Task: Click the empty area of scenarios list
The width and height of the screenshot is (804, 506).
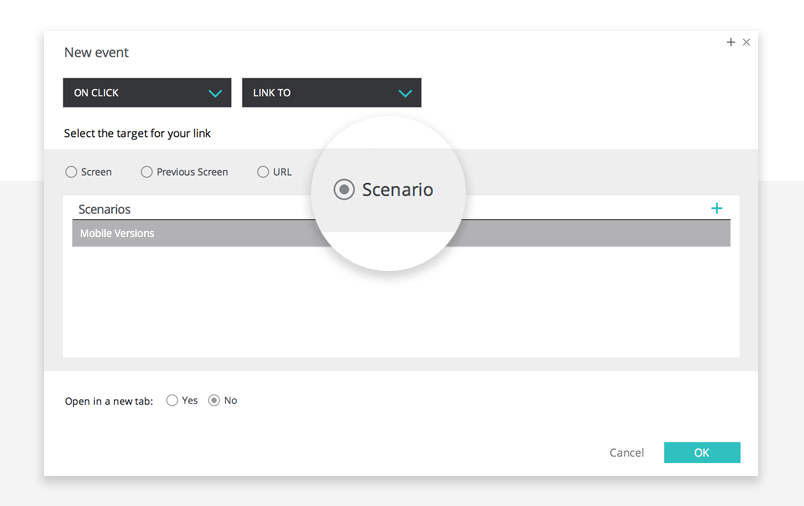Action: 401,301
